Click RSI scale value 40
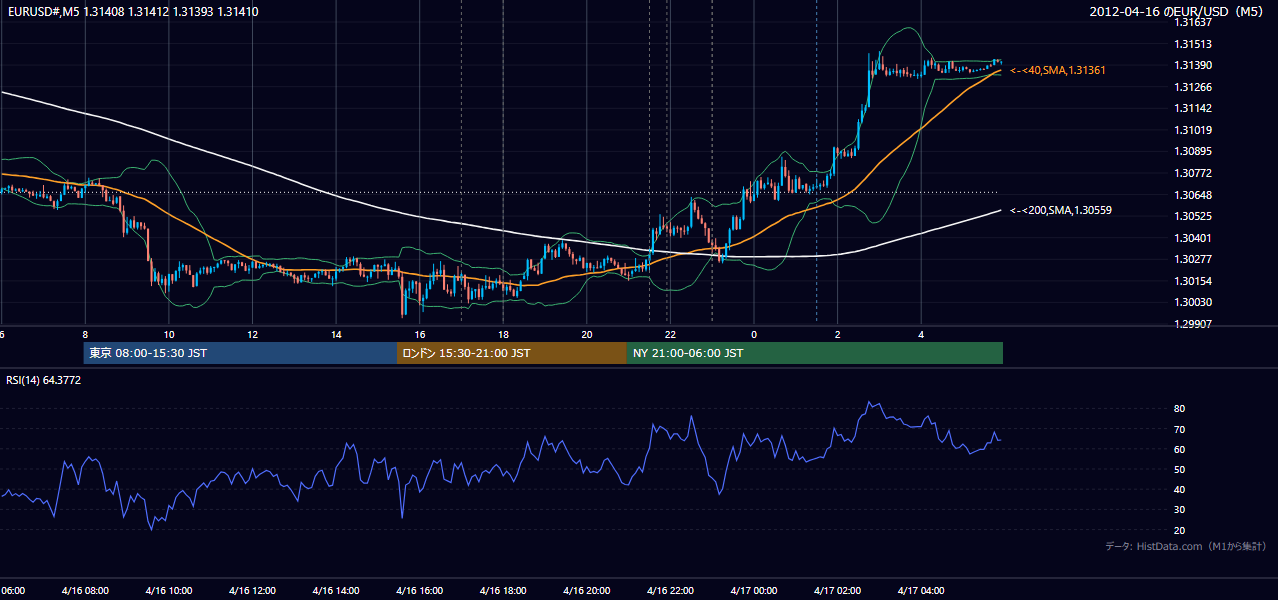Viewport: 1278px width, 600px height. 1180,490
